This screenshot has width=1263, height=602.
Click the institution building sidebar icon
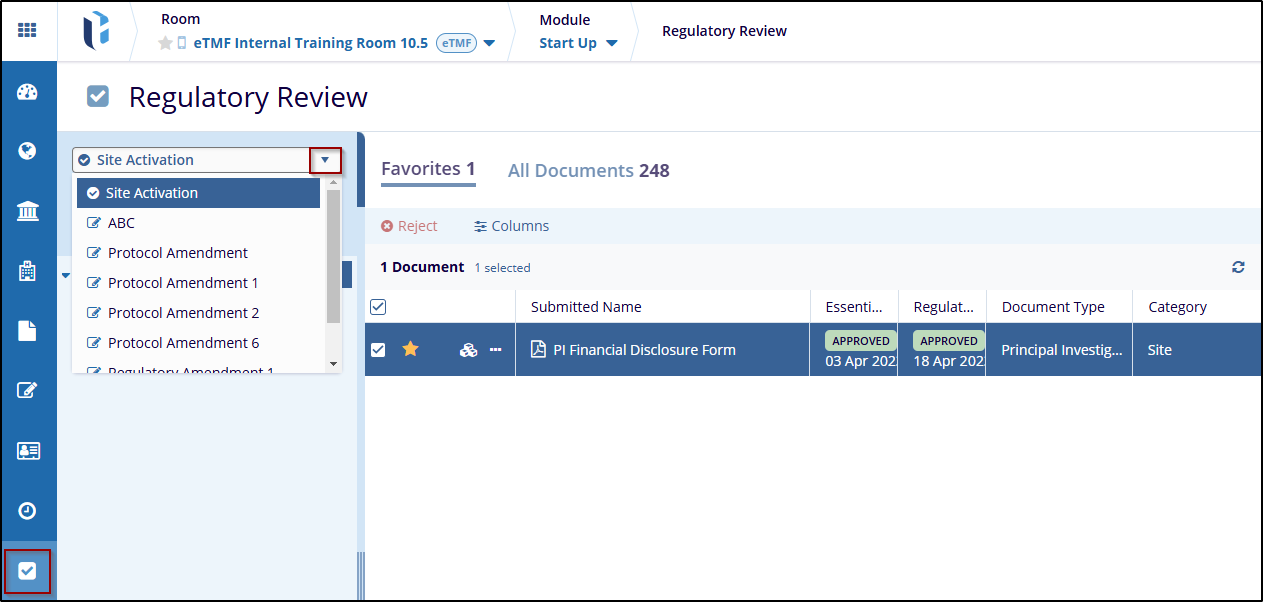(27, 211)
